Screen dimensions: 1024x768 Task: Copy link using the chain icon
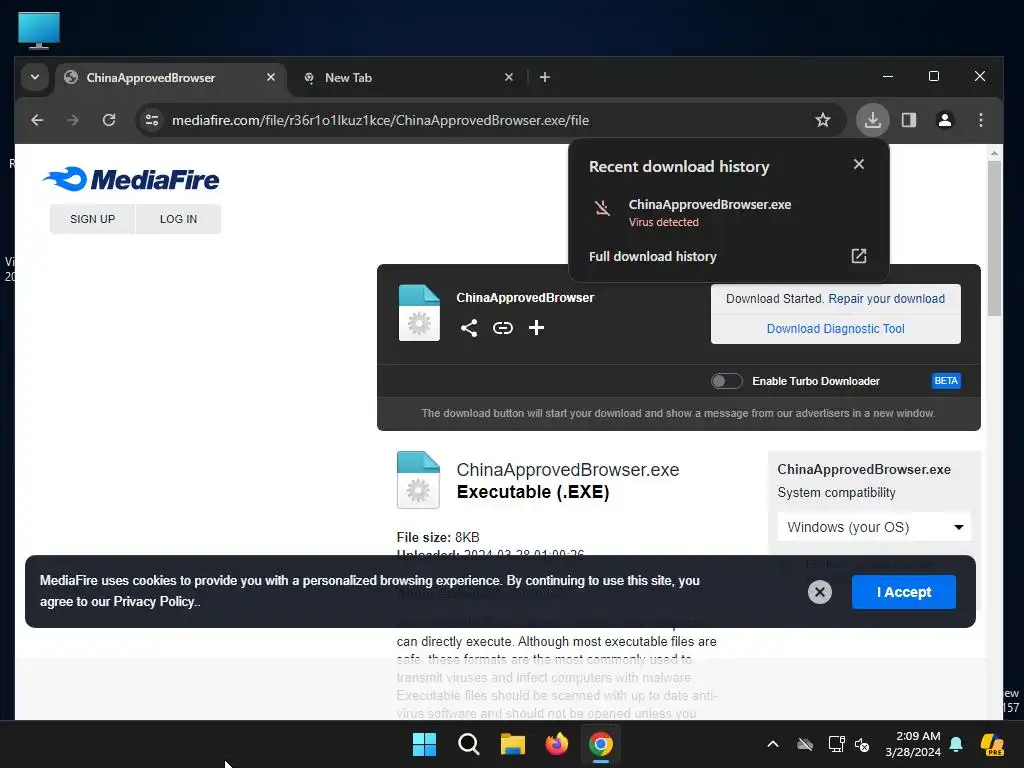pyautogui.click(x=502, y=328)
